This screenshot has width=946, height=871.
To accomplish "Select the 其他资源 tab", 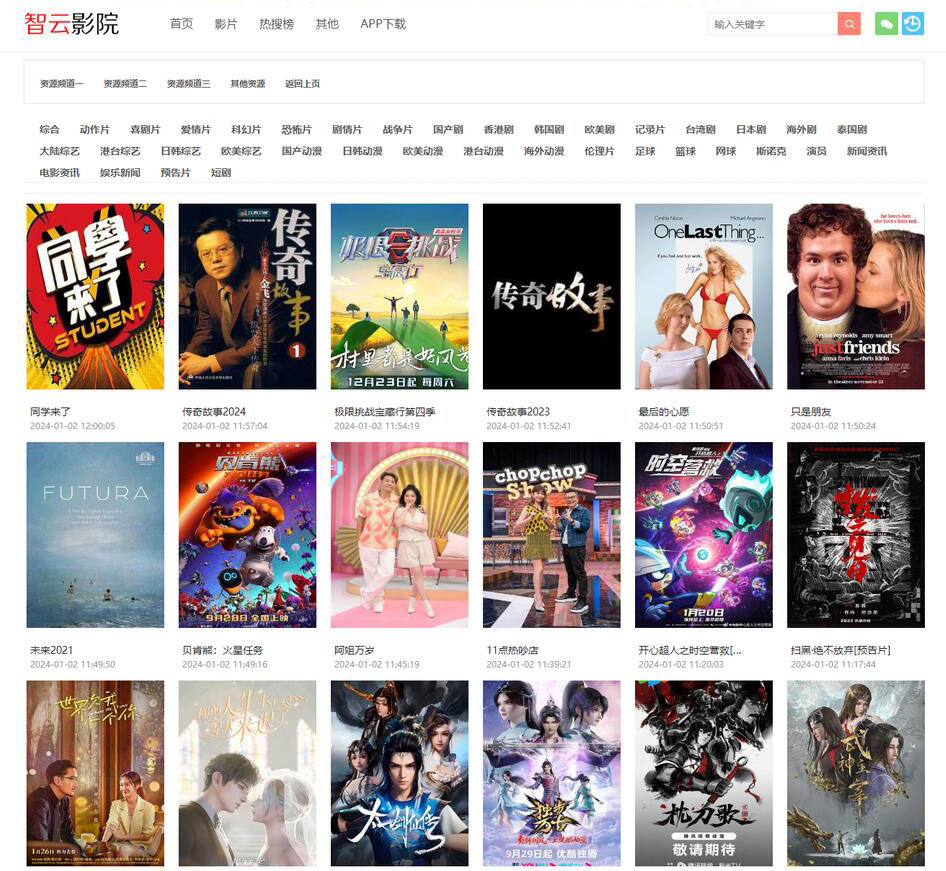I will click(248, 84).
